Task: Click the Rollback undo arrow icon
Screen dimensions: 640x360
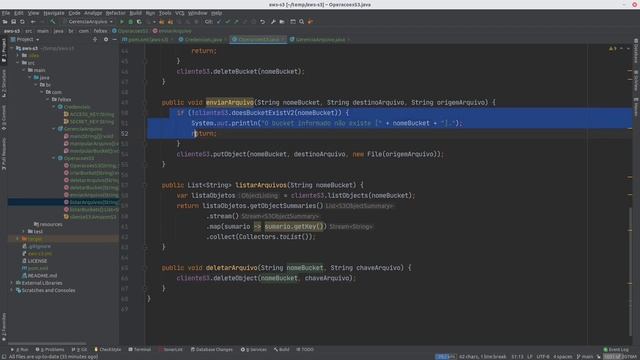Action: point(262,22)
